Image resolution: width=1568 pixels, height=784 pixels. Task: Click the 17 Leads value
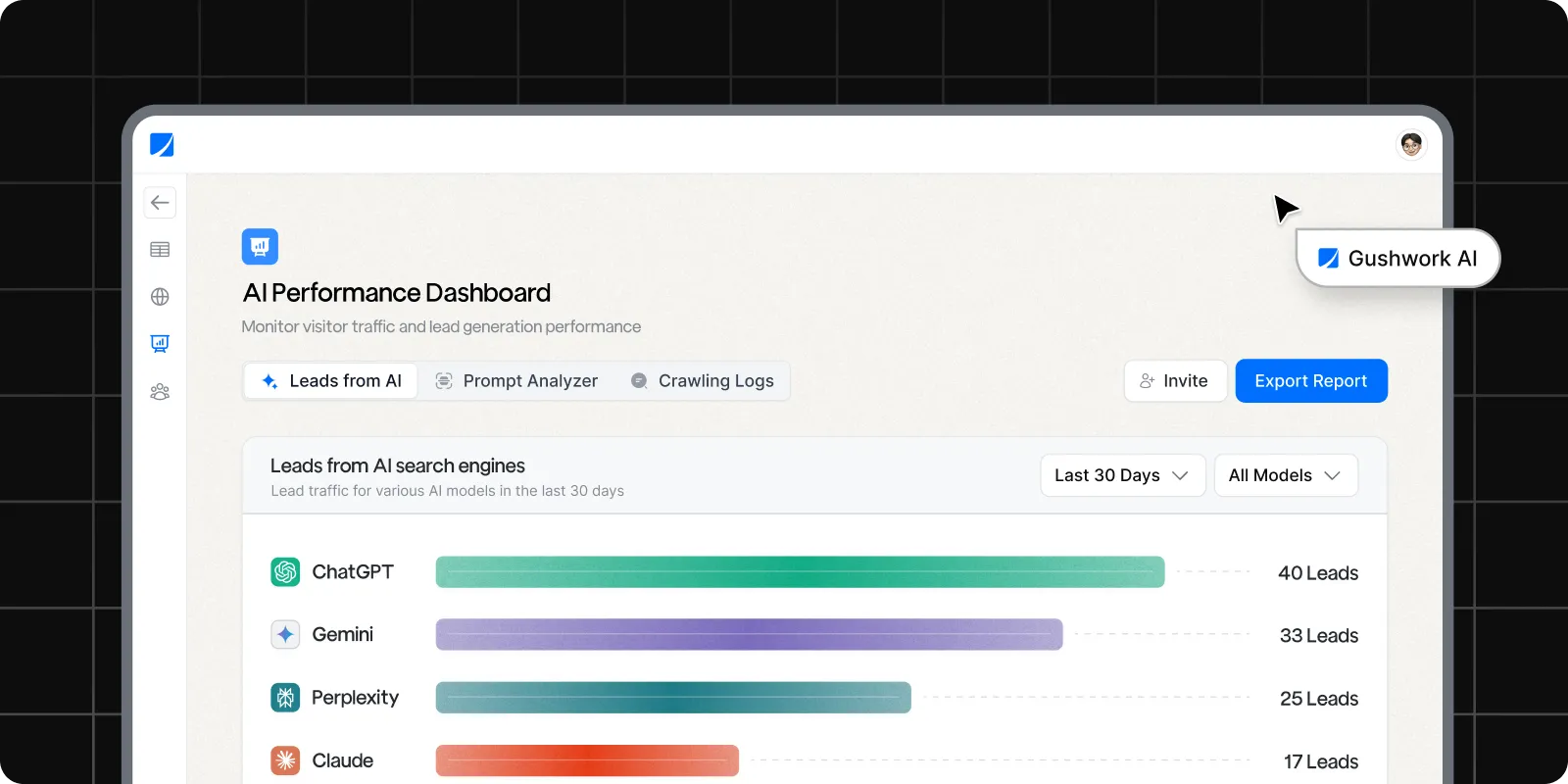1321,761
